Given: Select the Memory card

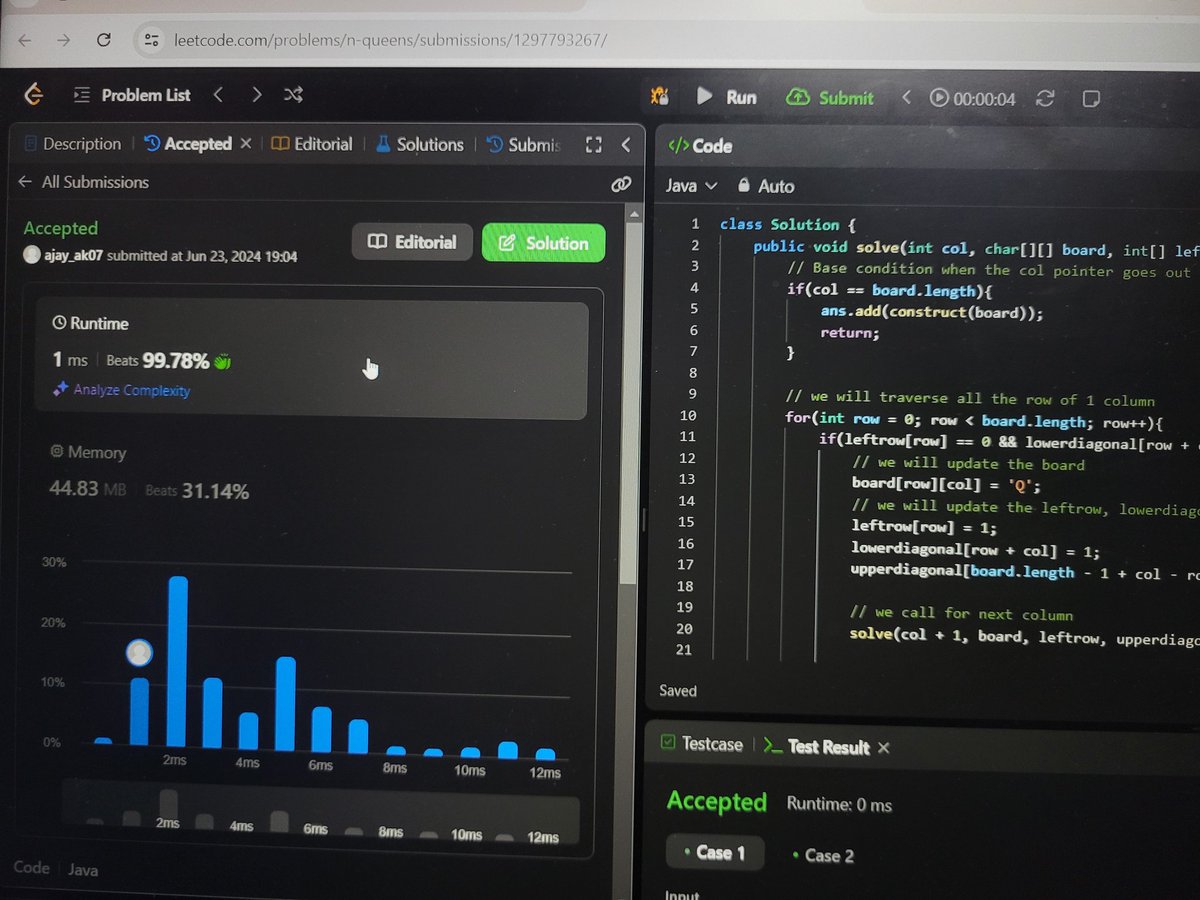Looking at the screenshot, I should point(311,472).
